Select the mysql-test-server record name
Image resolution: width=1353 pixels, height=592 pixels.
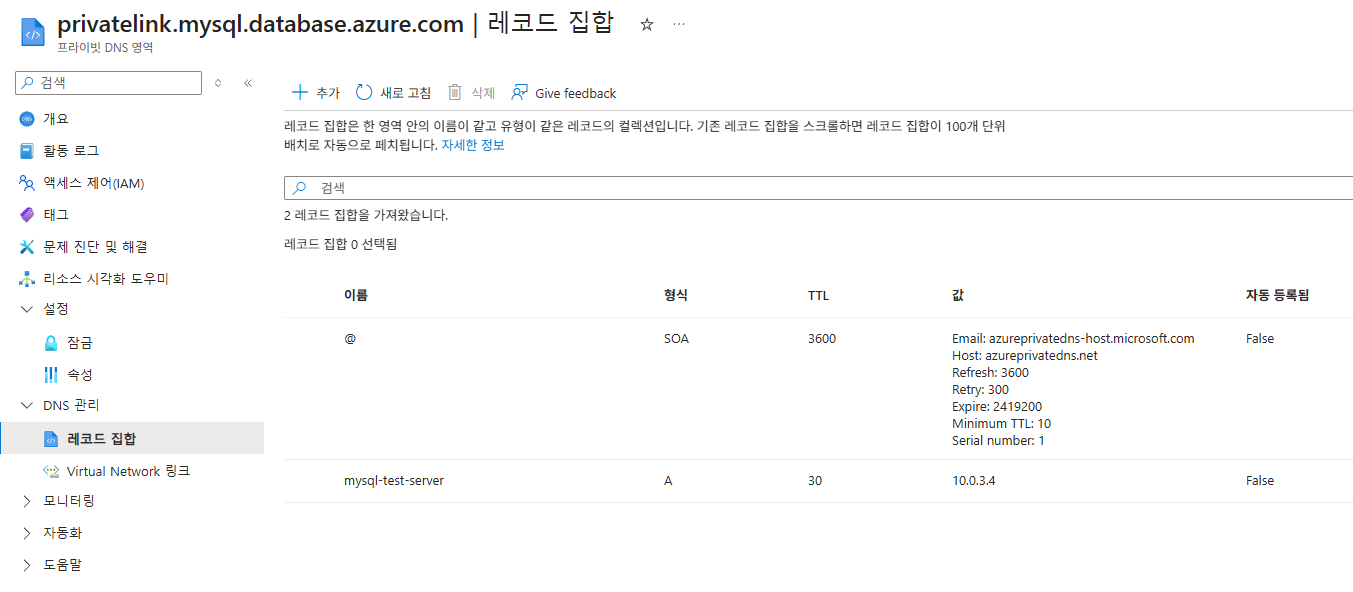pos(394,481)
